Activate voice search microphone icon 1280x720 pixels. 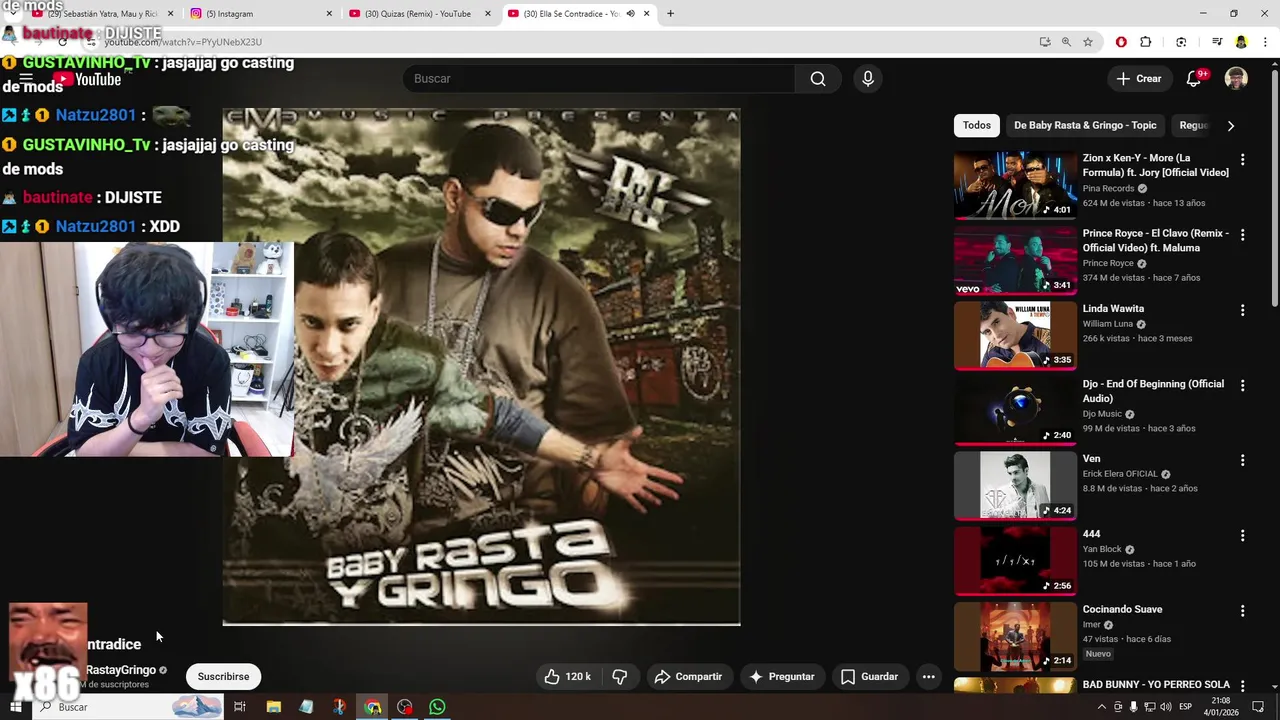click(x=867, y=79)
